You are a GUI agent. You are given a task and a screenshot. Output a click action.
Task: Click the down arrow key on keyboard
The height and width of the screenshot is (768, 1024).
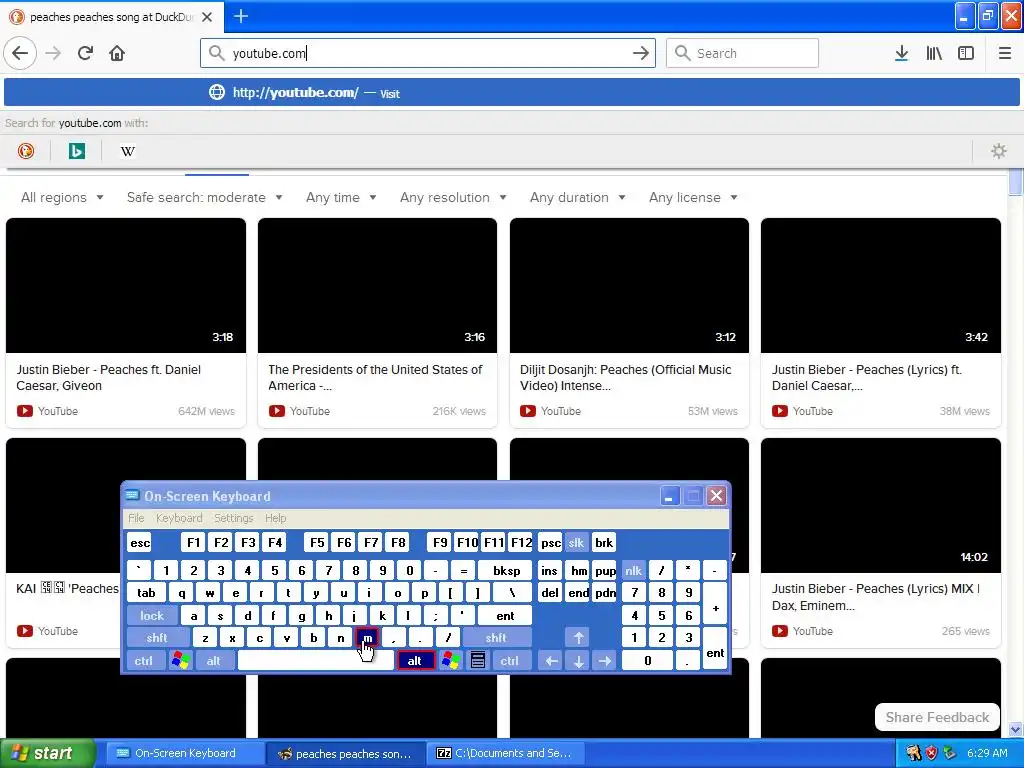[x=579, y=661]
